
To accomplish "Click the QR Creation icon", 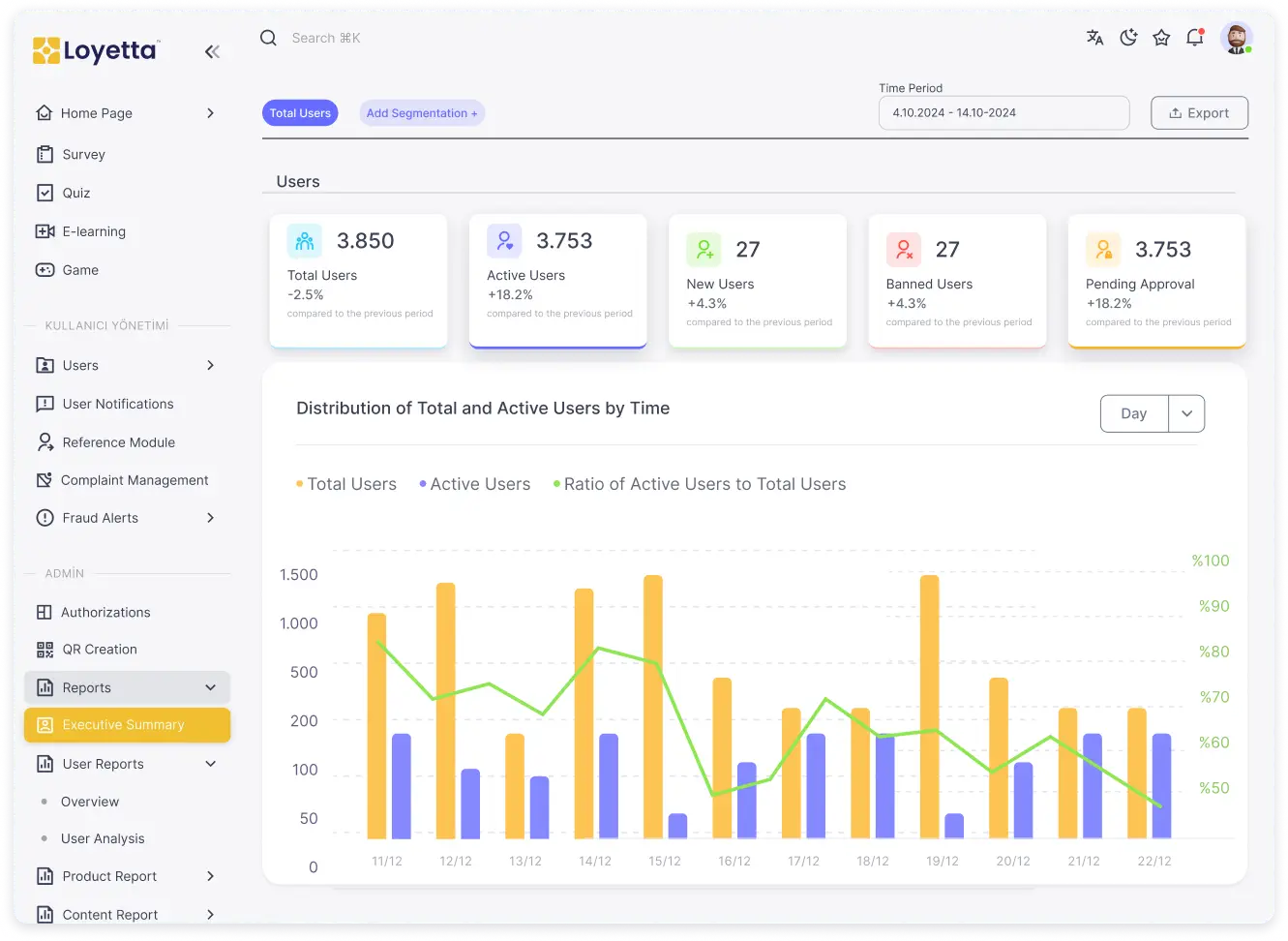I will (x=45, y=650).
